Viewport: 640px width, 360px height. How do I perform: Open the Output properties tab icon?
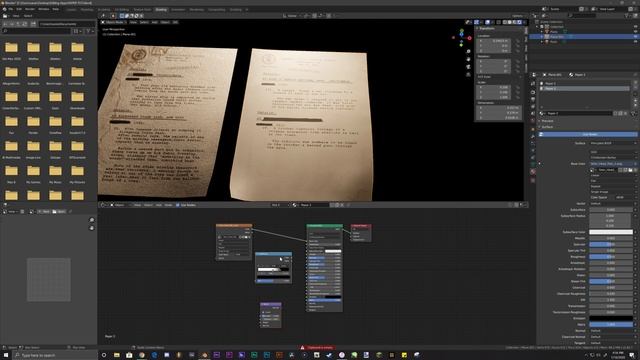(x=533, y=99)
